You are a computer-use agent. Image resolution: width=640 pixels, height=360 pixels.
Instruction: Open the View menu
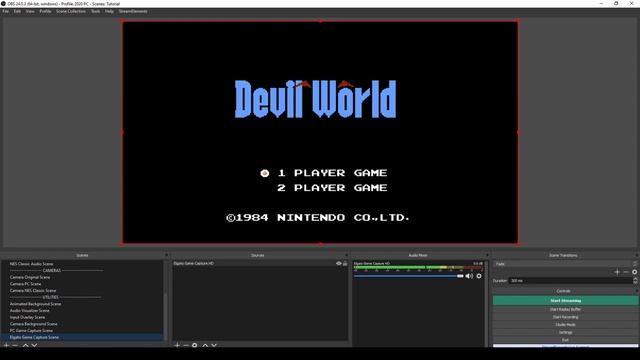tap(30, 11)
